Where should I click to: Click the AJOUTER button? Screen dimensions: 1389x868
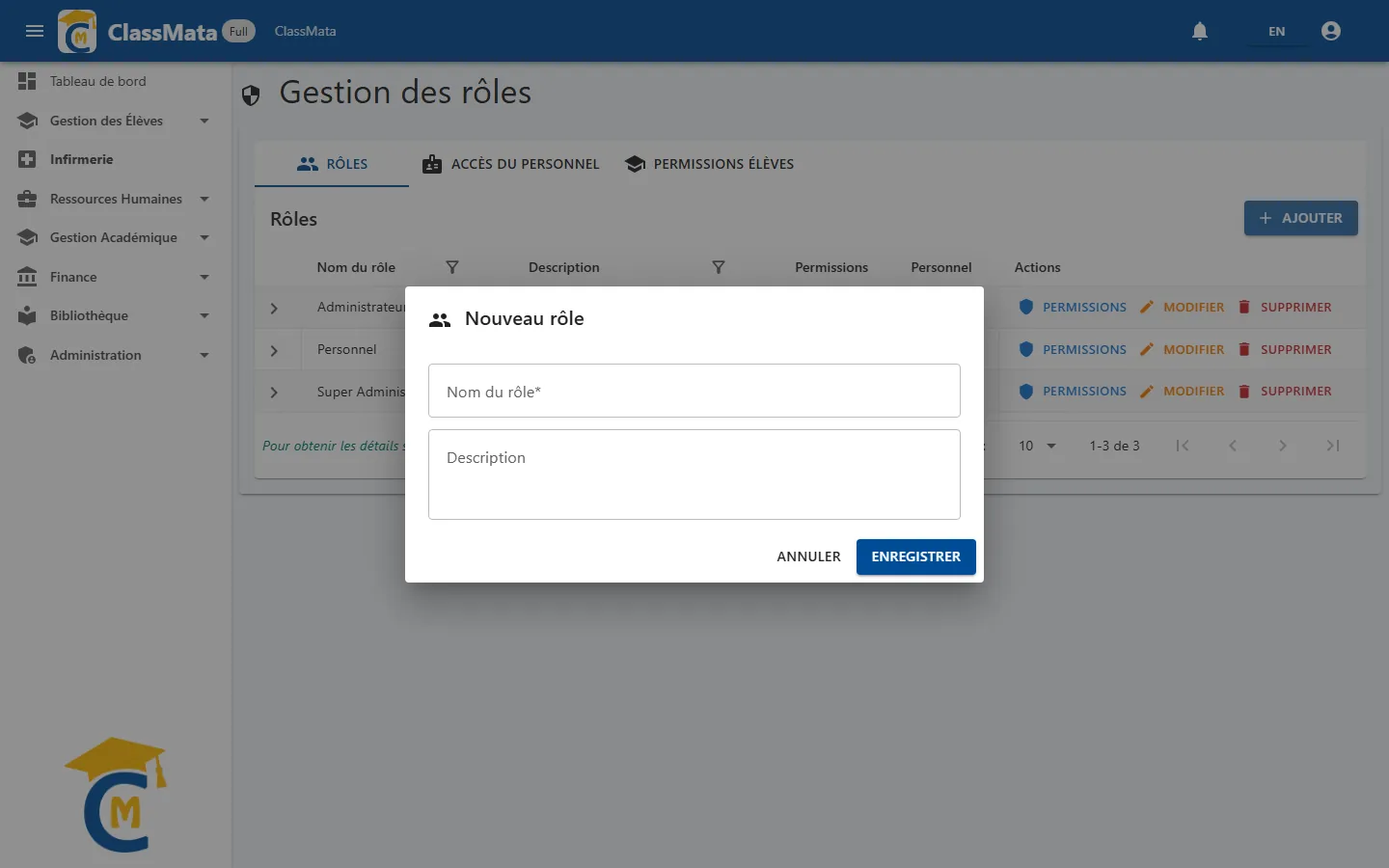point(1300,218)
